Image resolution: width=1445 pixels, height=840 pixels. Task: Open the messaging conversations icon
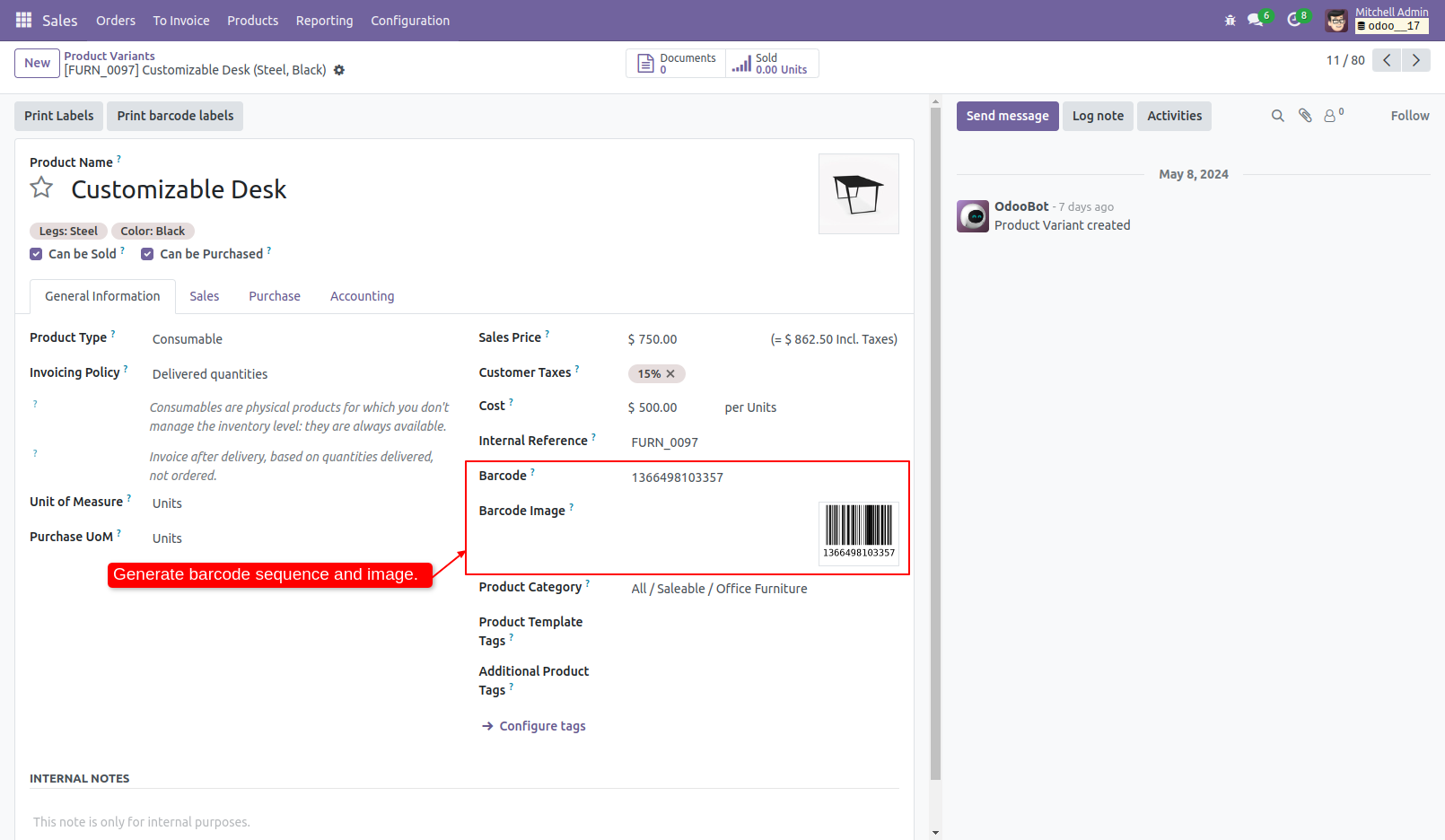[1255, 20]
